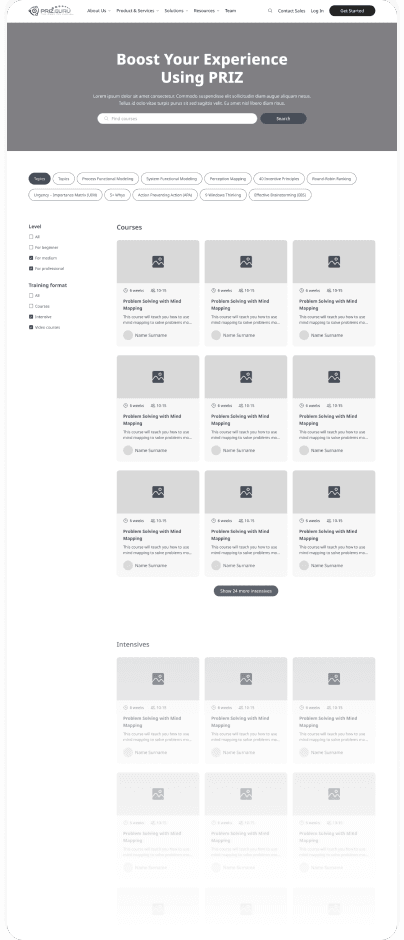Click the Training format filter heading
The image size is (404, 940).
coord(48,285)
